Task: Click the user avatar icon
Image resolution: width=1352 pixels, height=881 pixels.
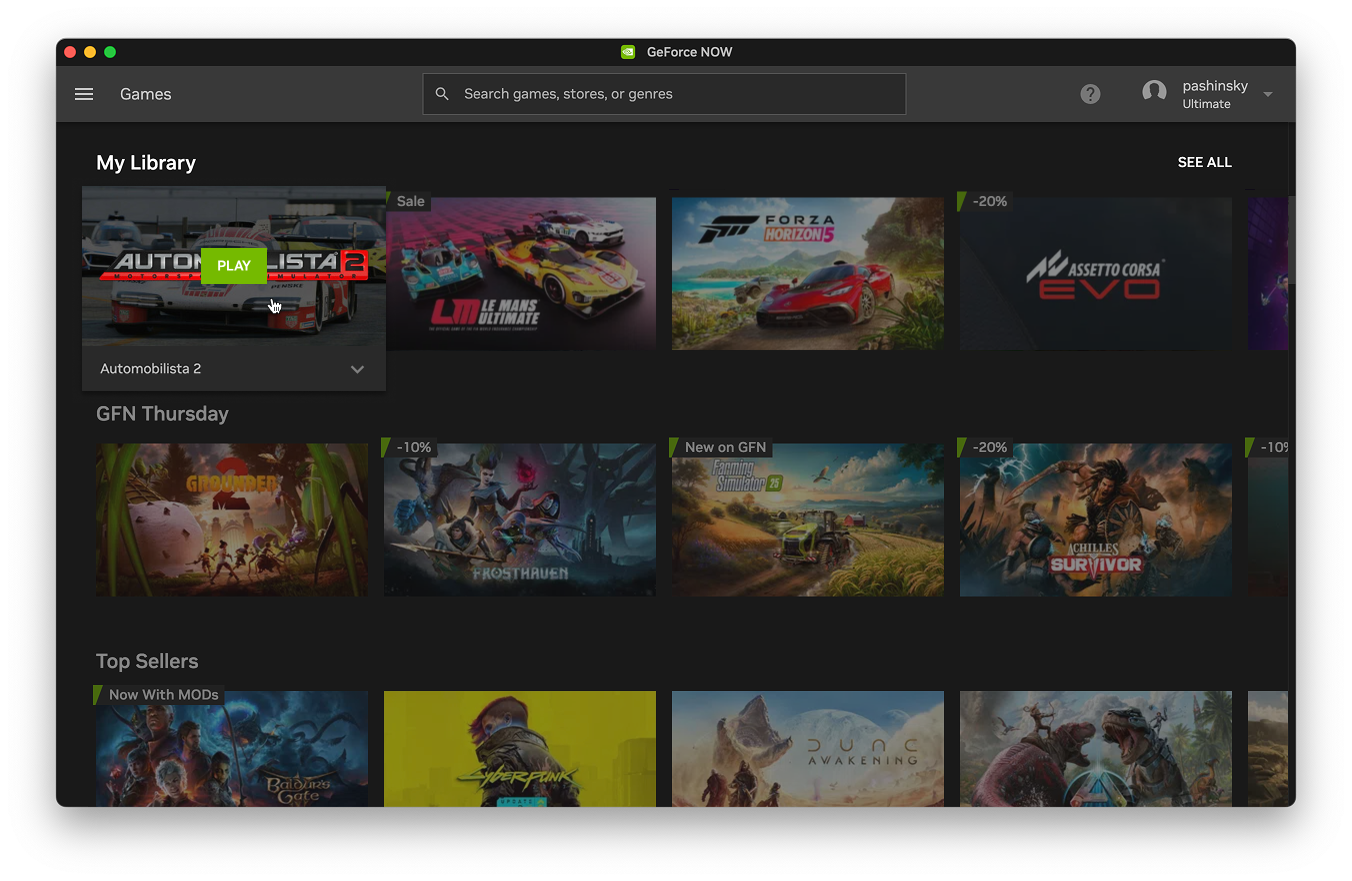Action: click(x=1154, y=93)
